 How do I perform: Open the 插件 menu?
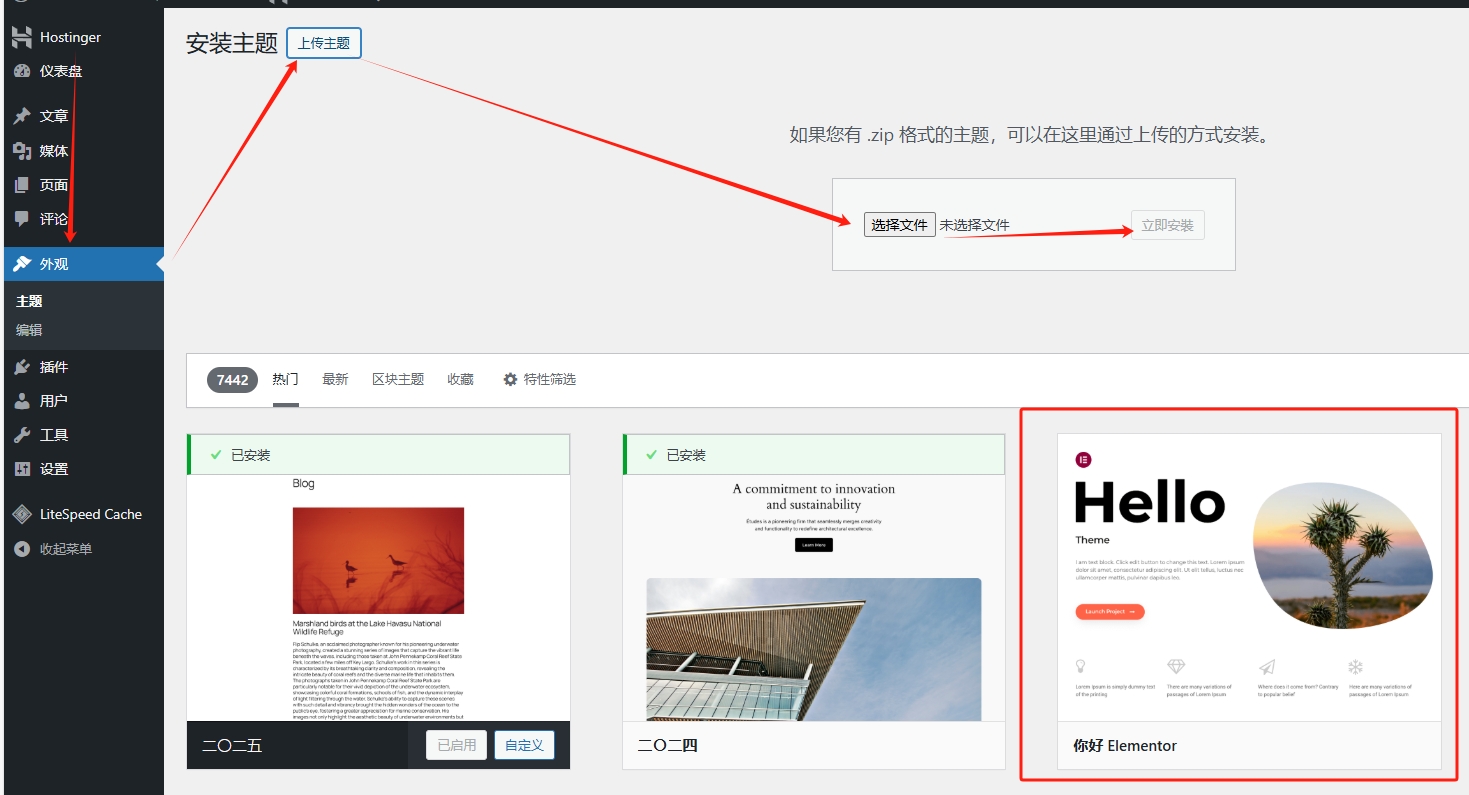point(84,367)
